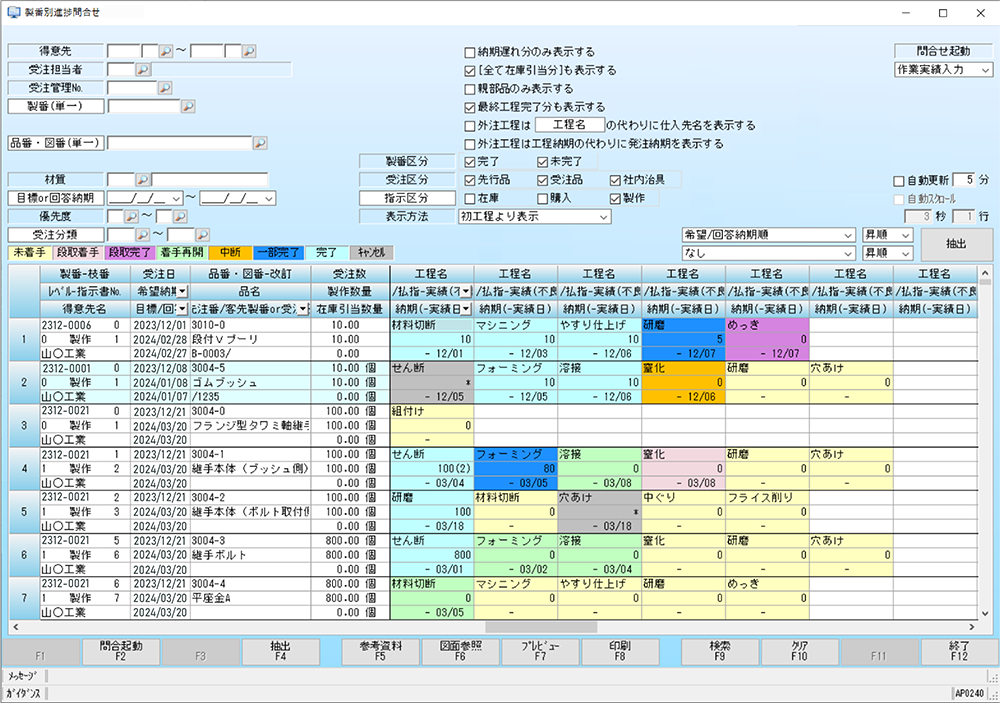
Task: Enable 納期遅れ分のみ表示する checkbox
Action: tap(470, 52)
